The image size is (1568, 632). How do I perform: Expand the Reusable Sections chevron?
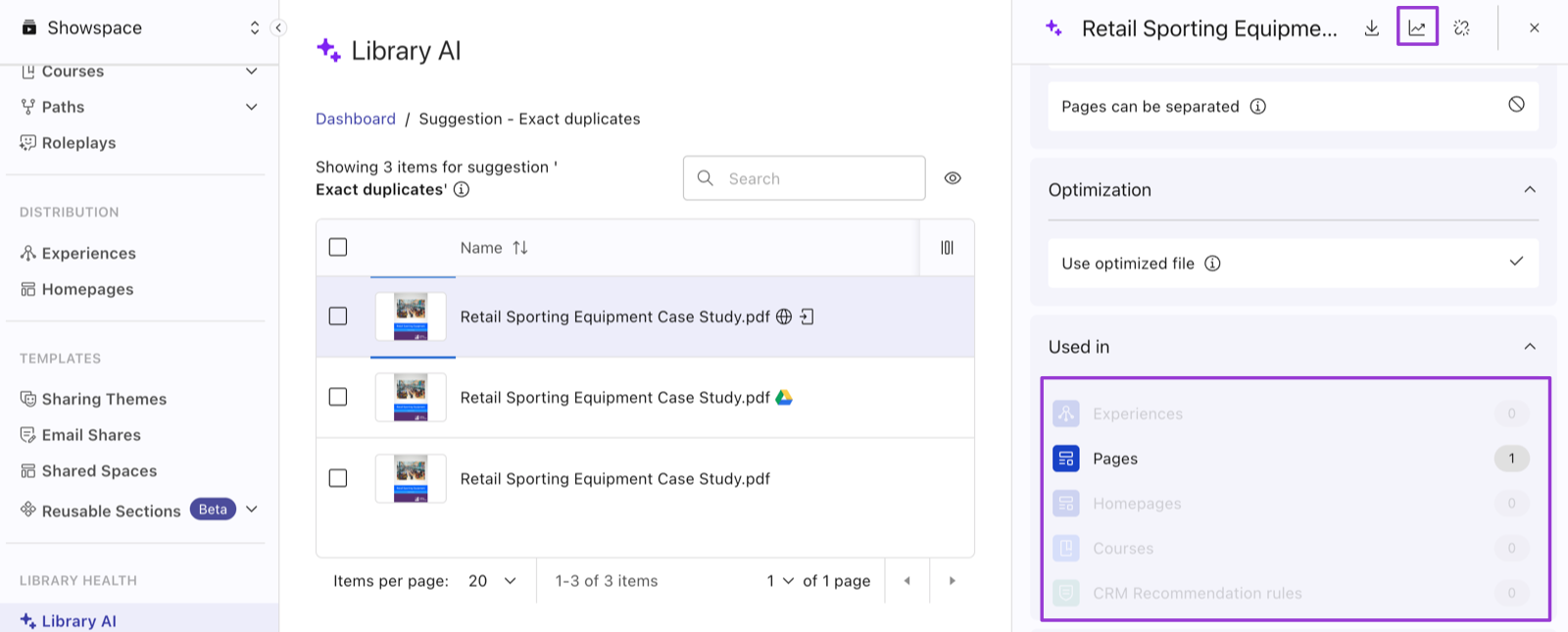[x=251, y=510]
